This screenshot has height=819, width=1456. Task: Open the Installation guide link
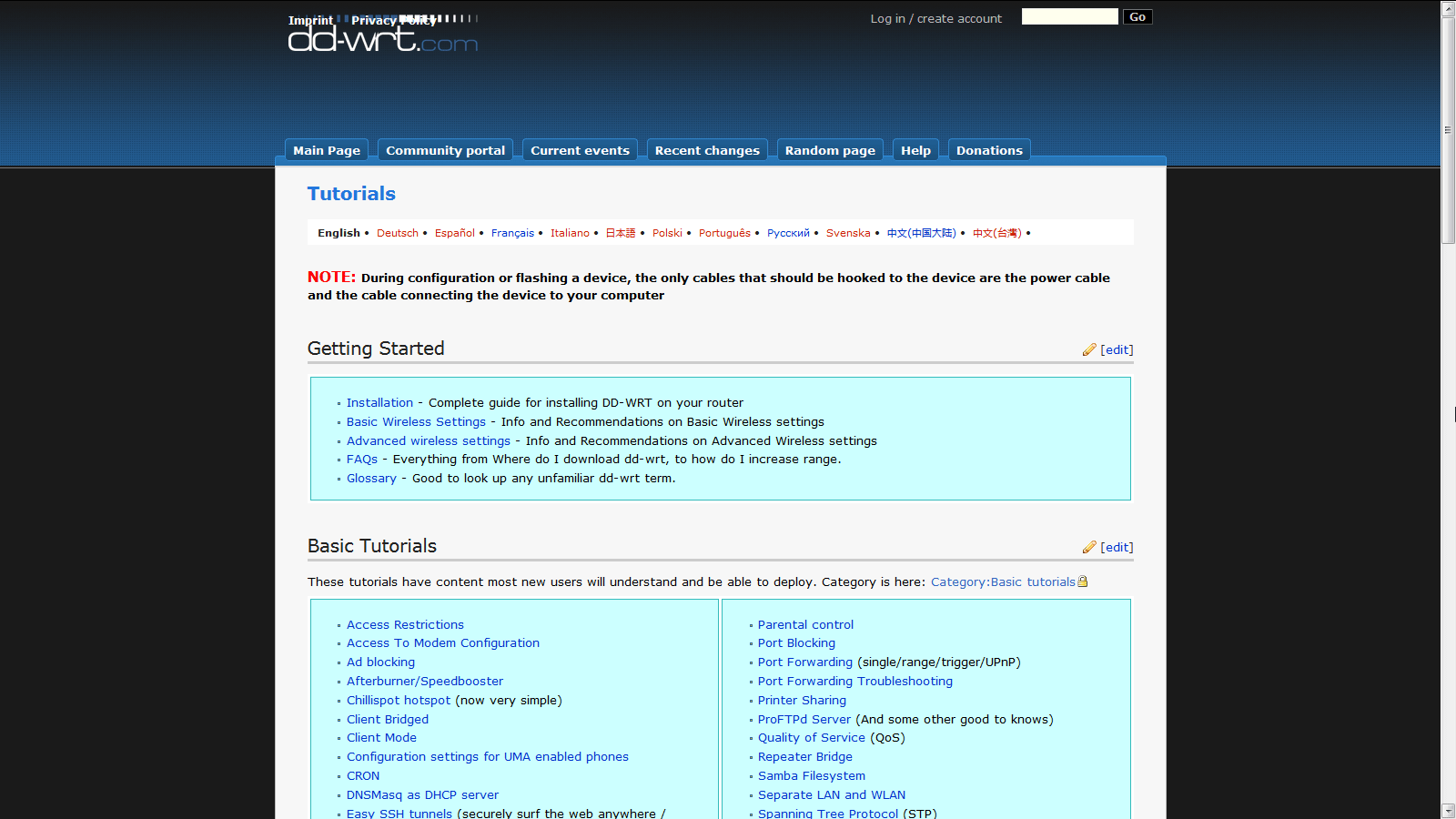pos(379,402)
